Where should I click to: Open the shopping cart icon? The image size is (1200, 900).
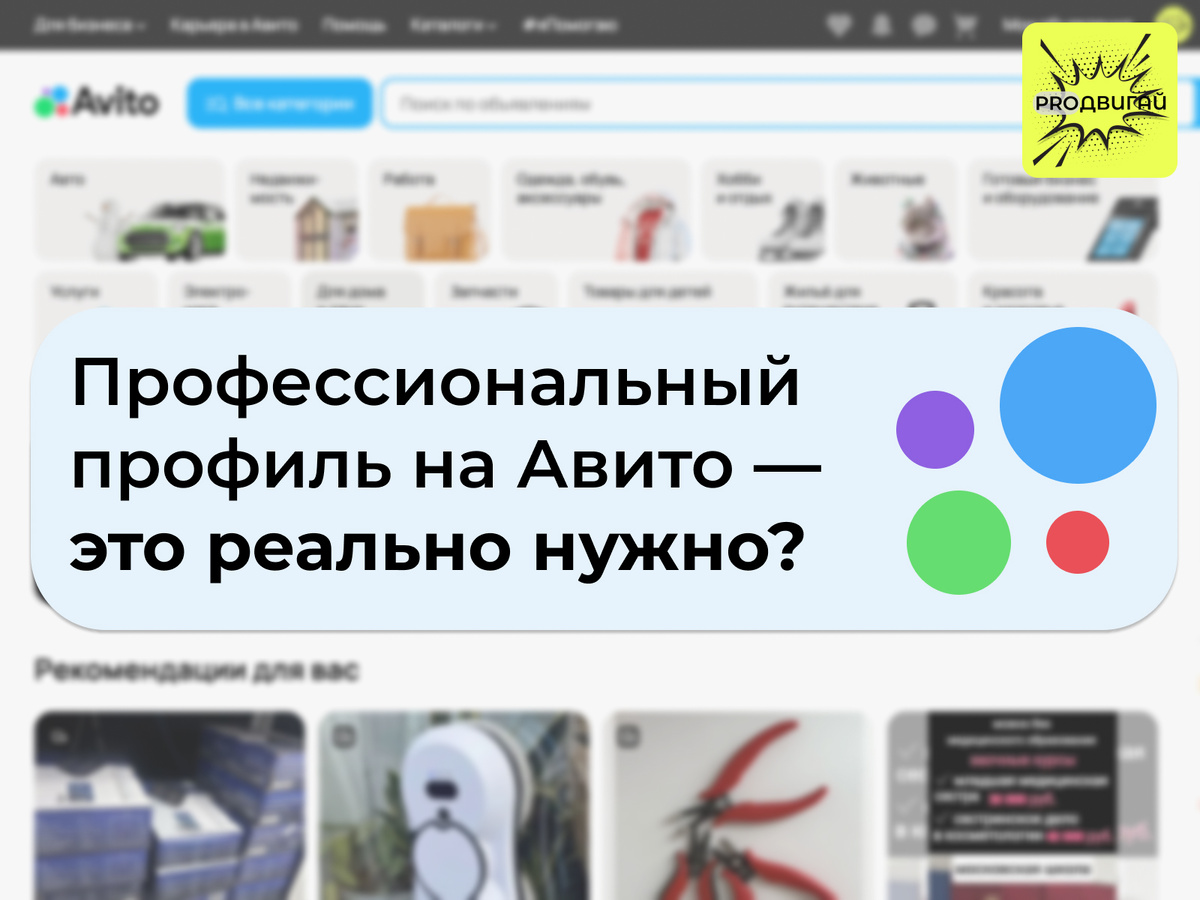click(x=966, y=25)
